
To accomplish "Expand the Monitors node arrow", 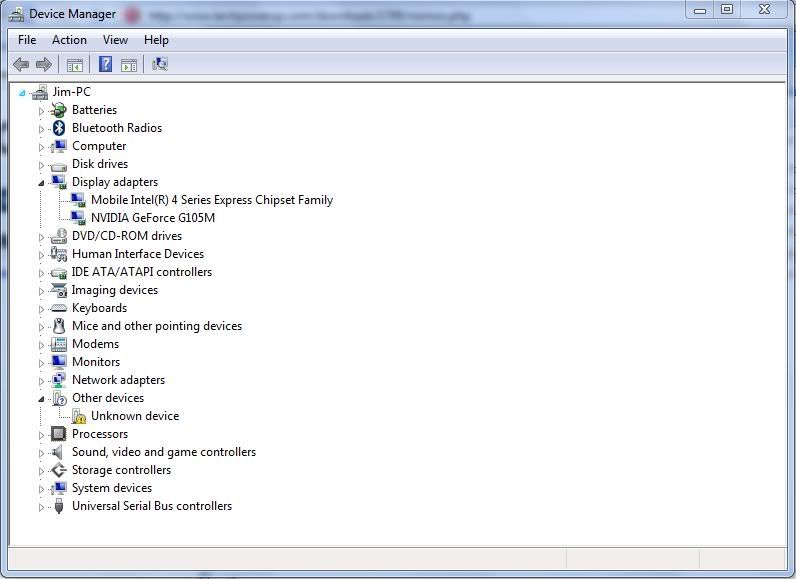I will pyautogui.click(x=41, y=363).
